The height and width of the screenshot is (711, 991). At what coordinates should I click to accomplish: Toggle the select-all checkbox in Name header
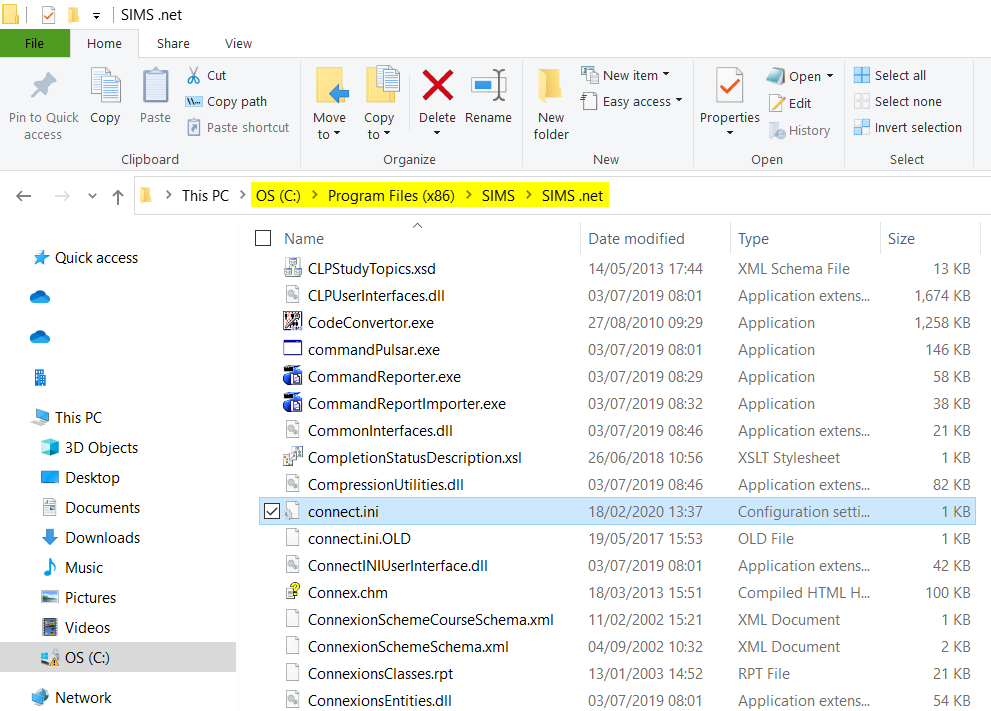coord(263,238)
